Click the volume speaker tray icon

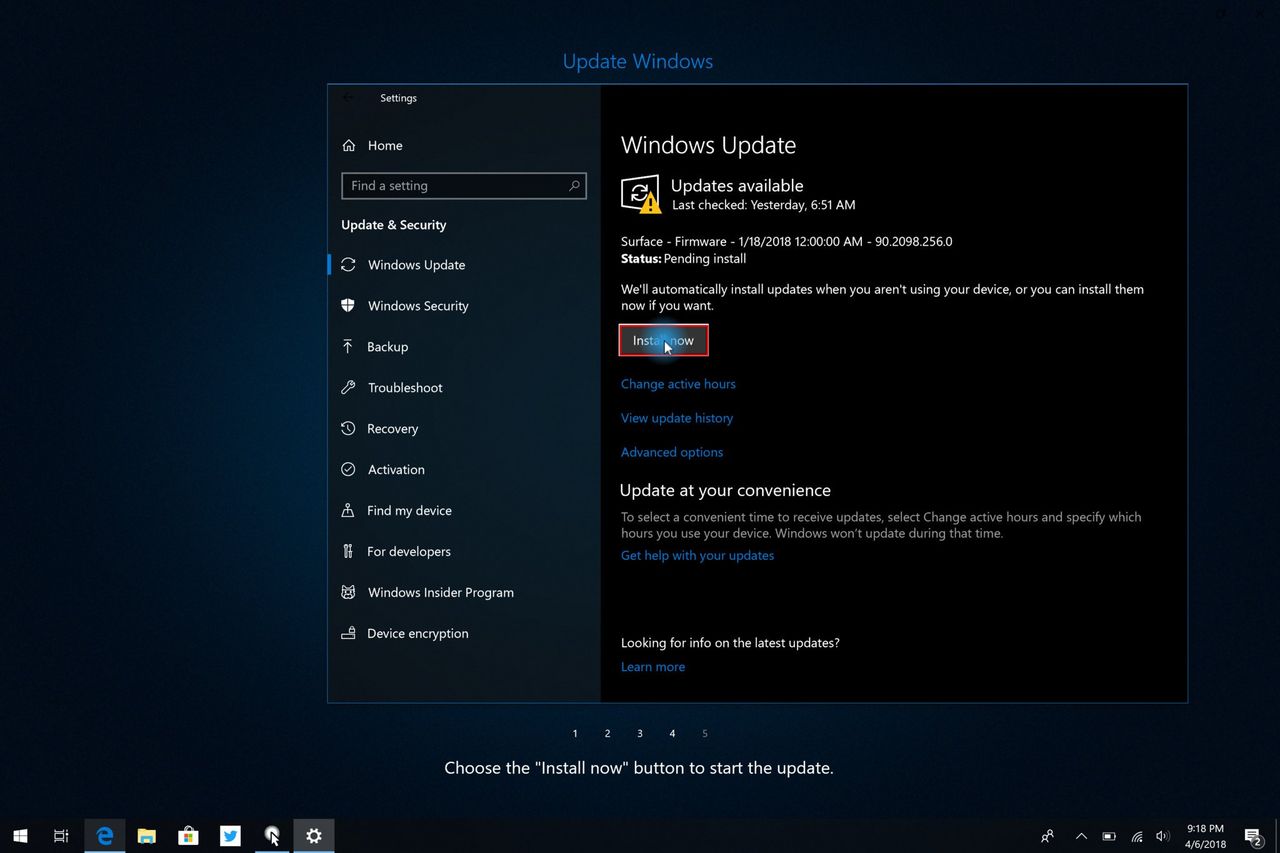coord(1162,836)
